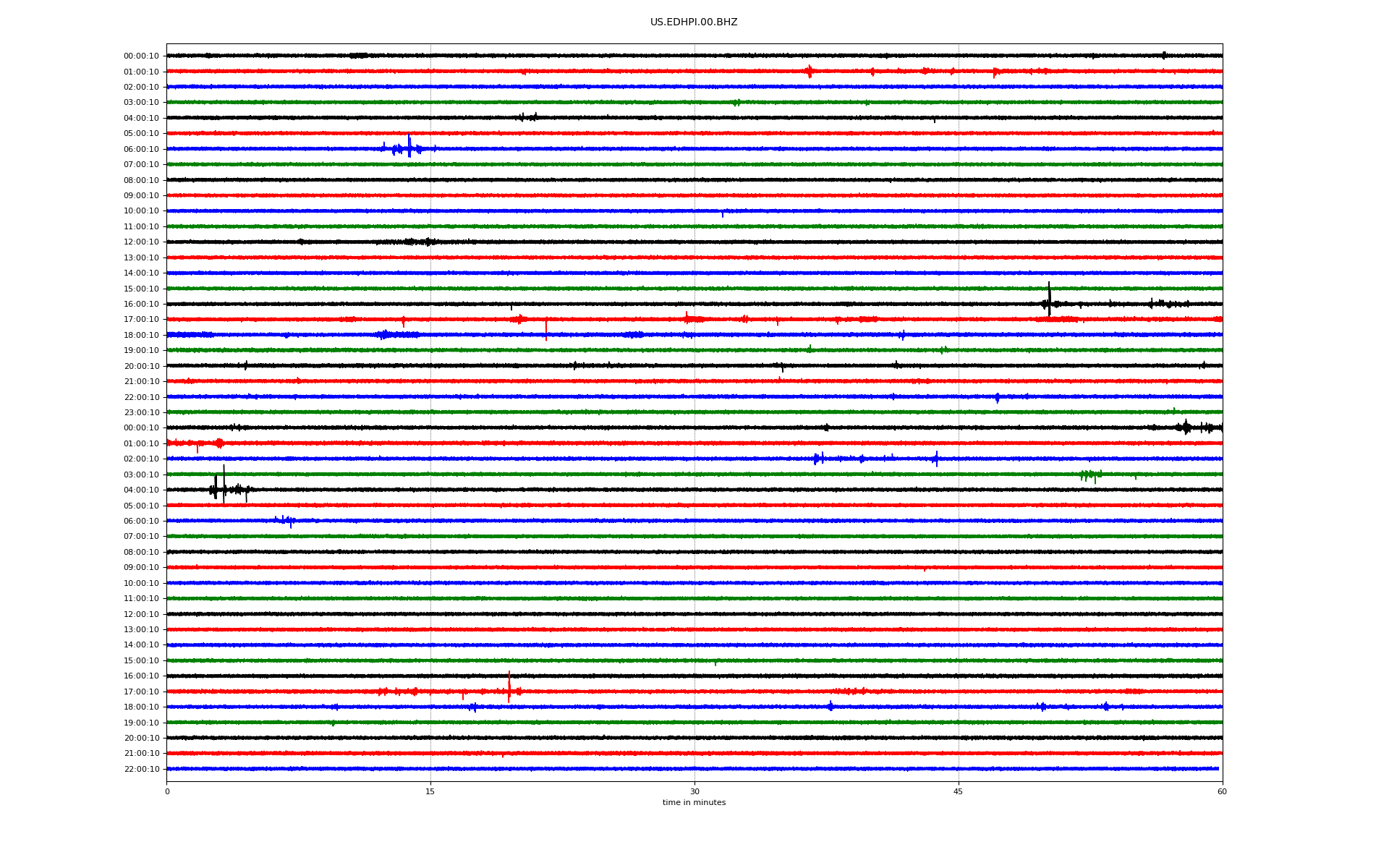Click the 15 minute tick label
The height and width of the screenshot is (868, 1389).
coord(430,791)
